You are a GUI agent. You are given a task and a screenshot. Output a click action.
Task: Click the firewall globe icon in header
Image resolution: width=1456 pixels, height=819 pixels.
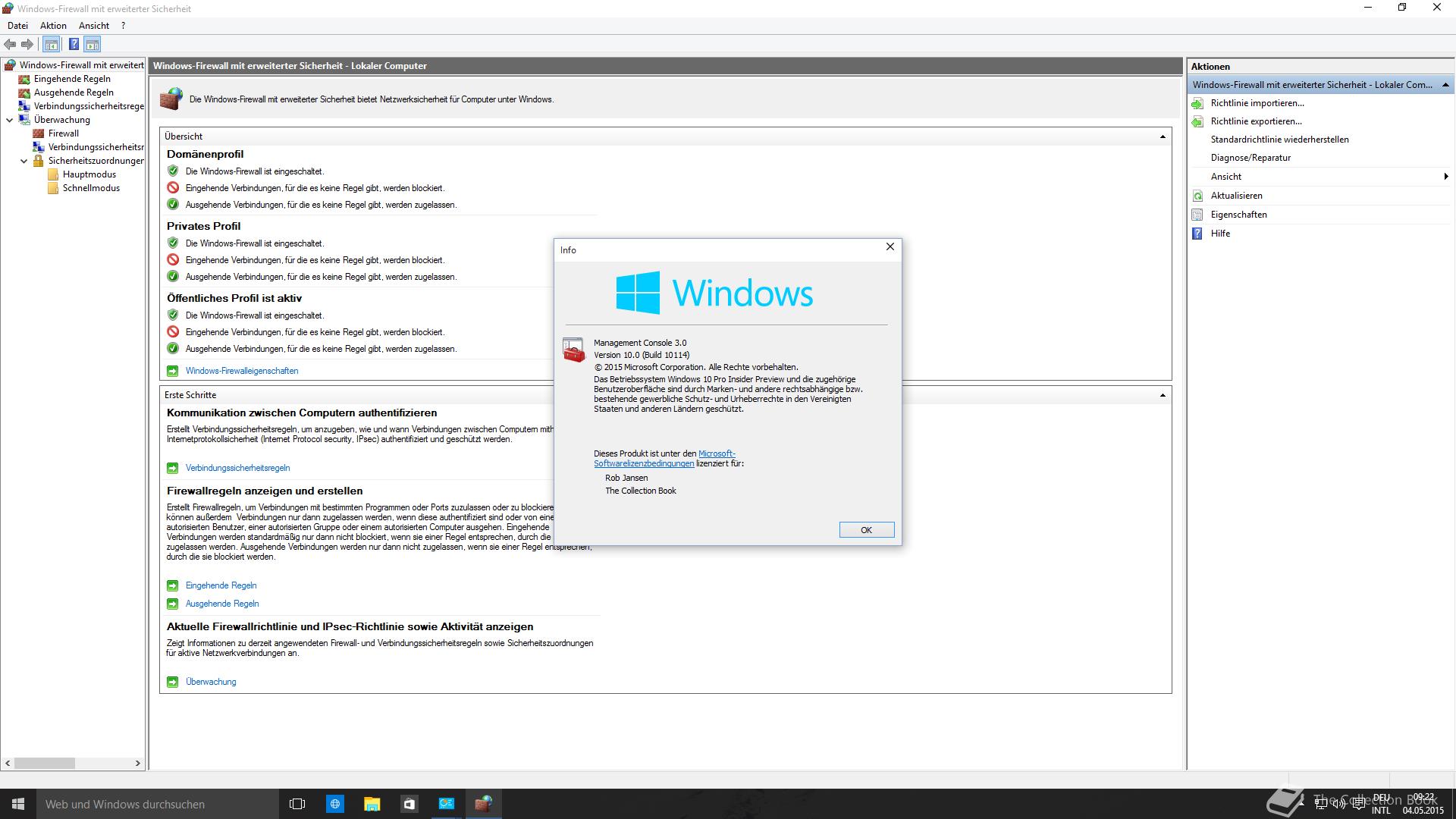(x=171, y=99)
